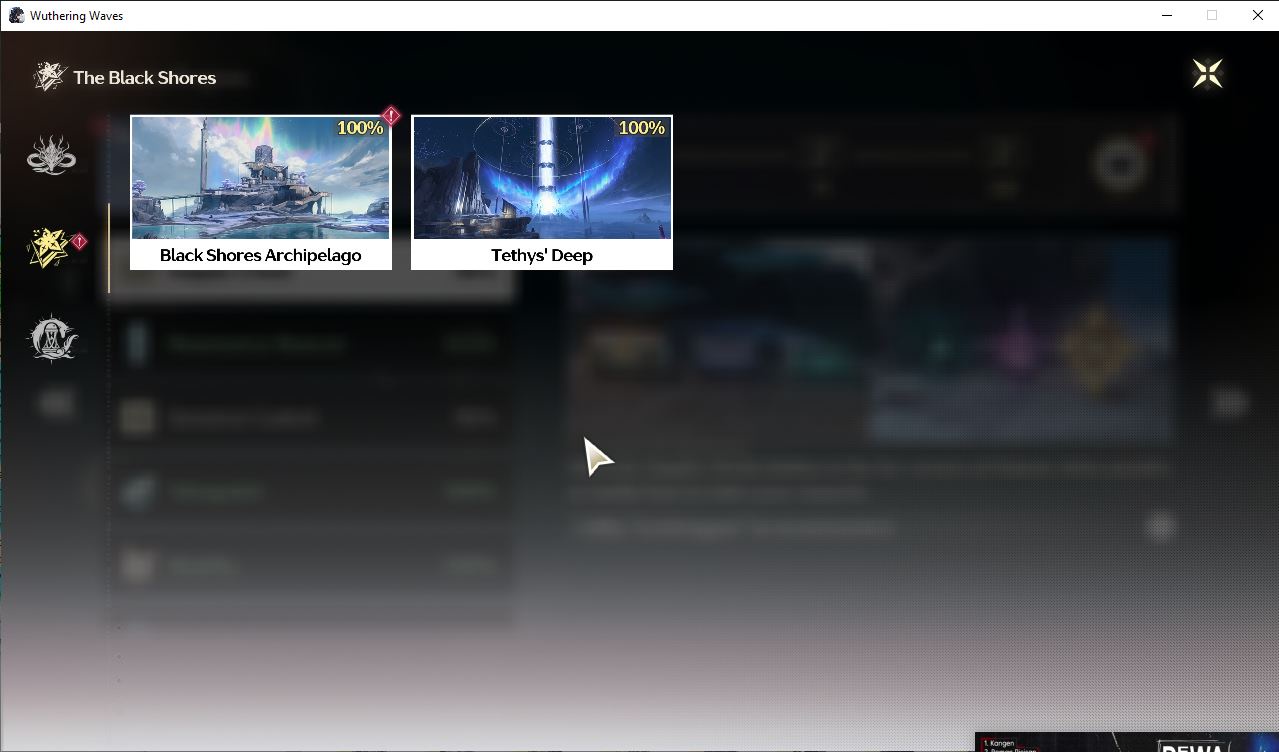Click the Black Shores emblem beside the title
The height and width of the screenshot is (752, 1279).
[48, 76]
